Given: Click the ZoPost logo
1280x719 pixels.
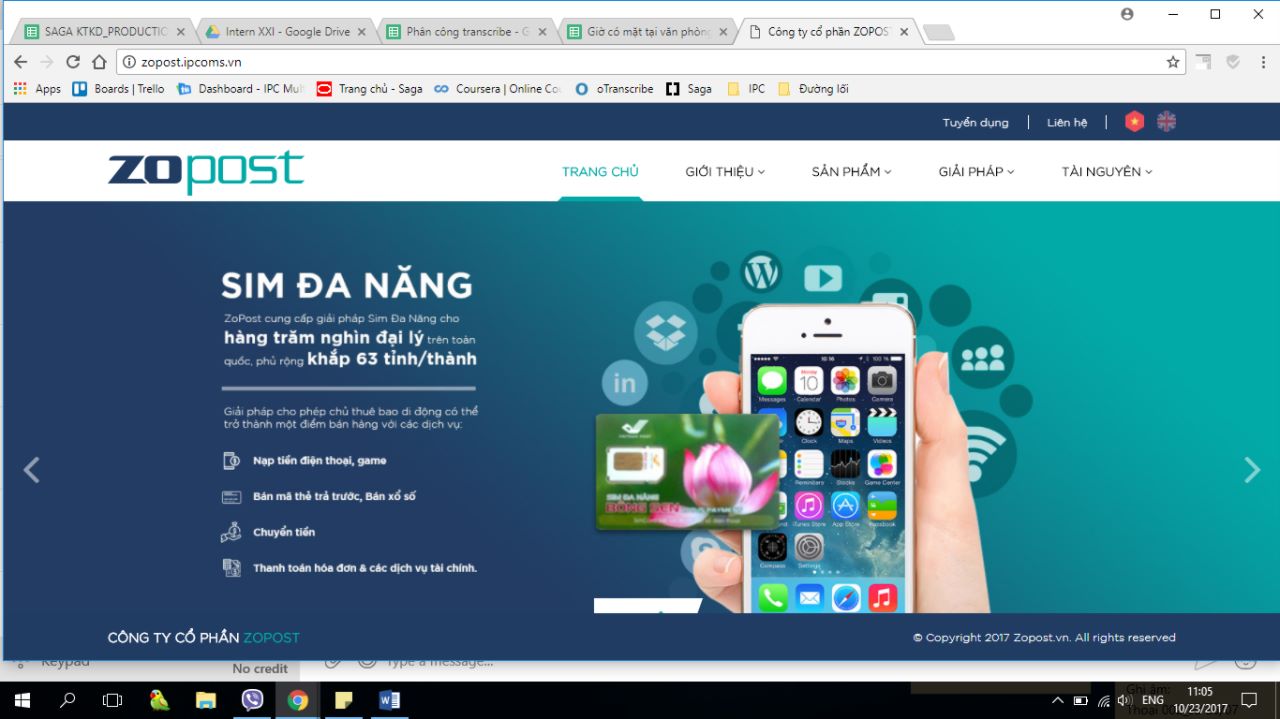Looking at the screenshot, I should pos(206,172).
